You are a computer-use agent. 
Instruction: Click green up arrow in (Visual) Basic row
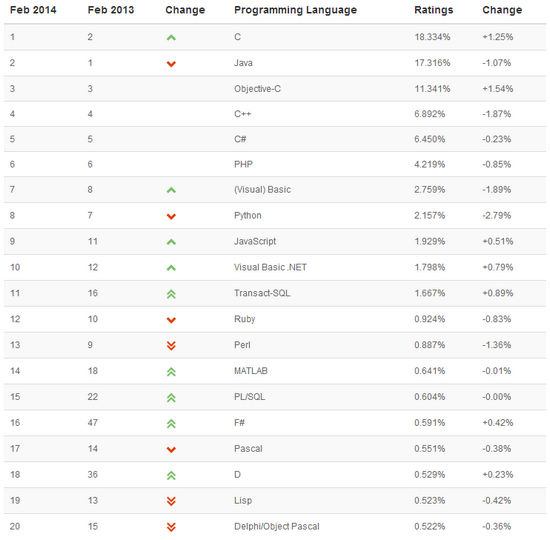click(x=171, y=190)
